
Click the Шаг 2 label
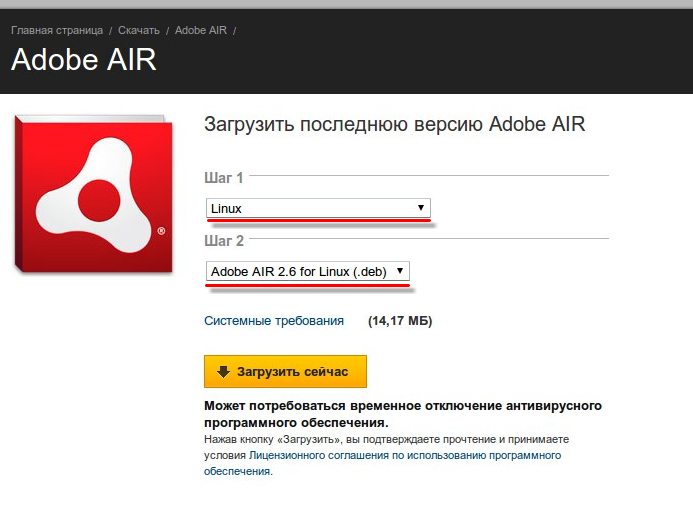tap(224, 240)
